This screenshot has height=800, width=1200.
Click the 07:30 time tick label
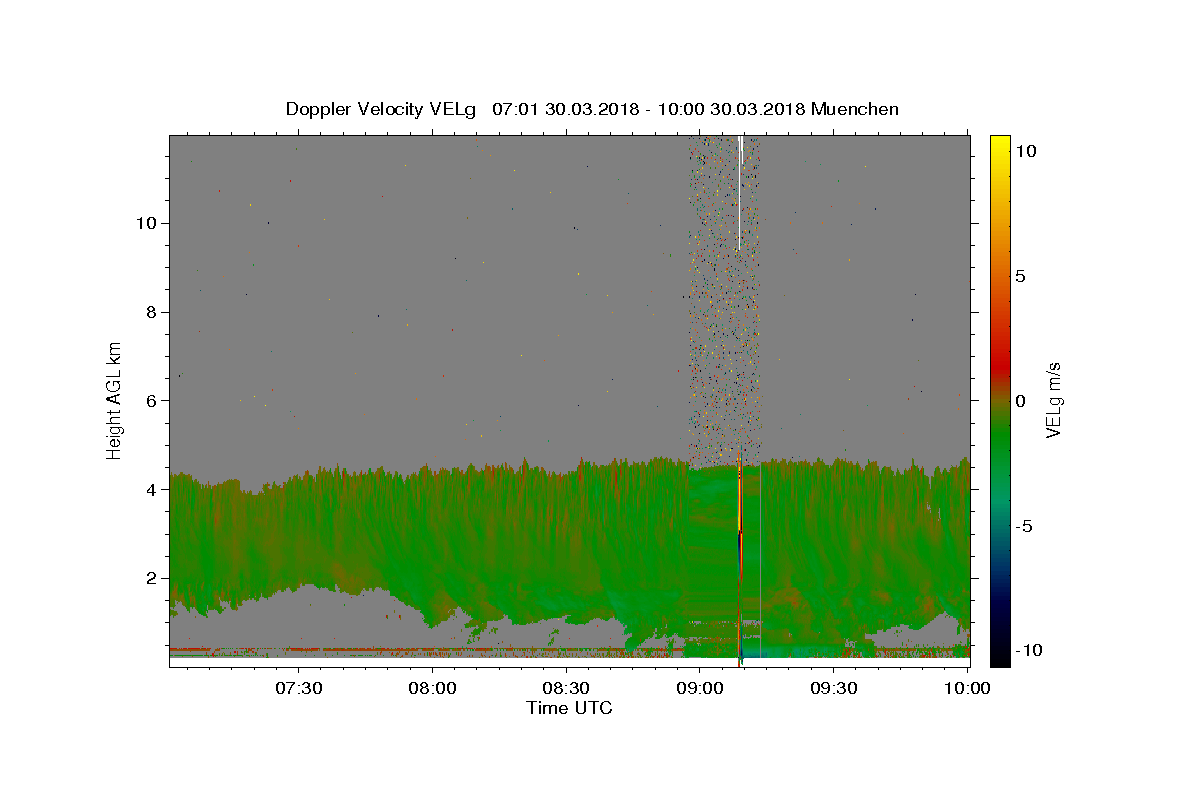coord(299,688)
